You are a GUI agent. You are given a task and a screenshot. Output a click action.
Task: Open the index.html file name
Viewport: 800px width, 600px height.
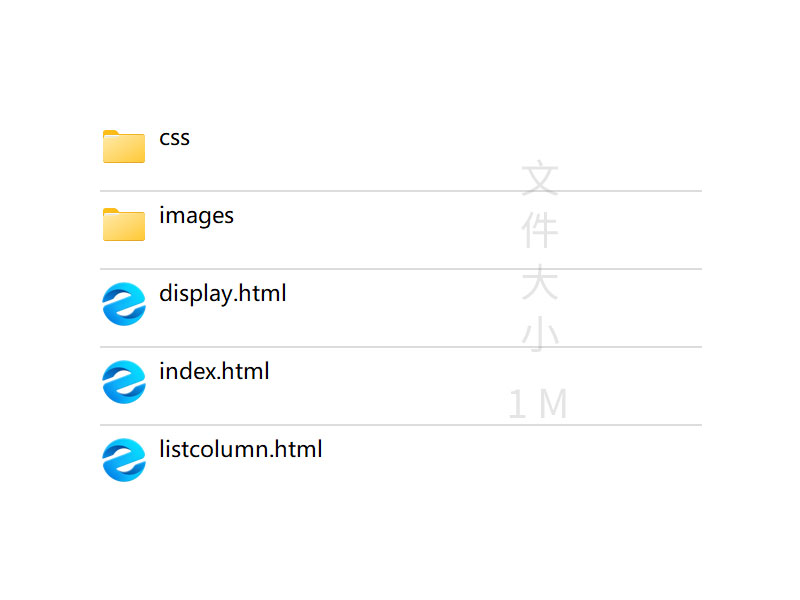(x=214, y=372)
